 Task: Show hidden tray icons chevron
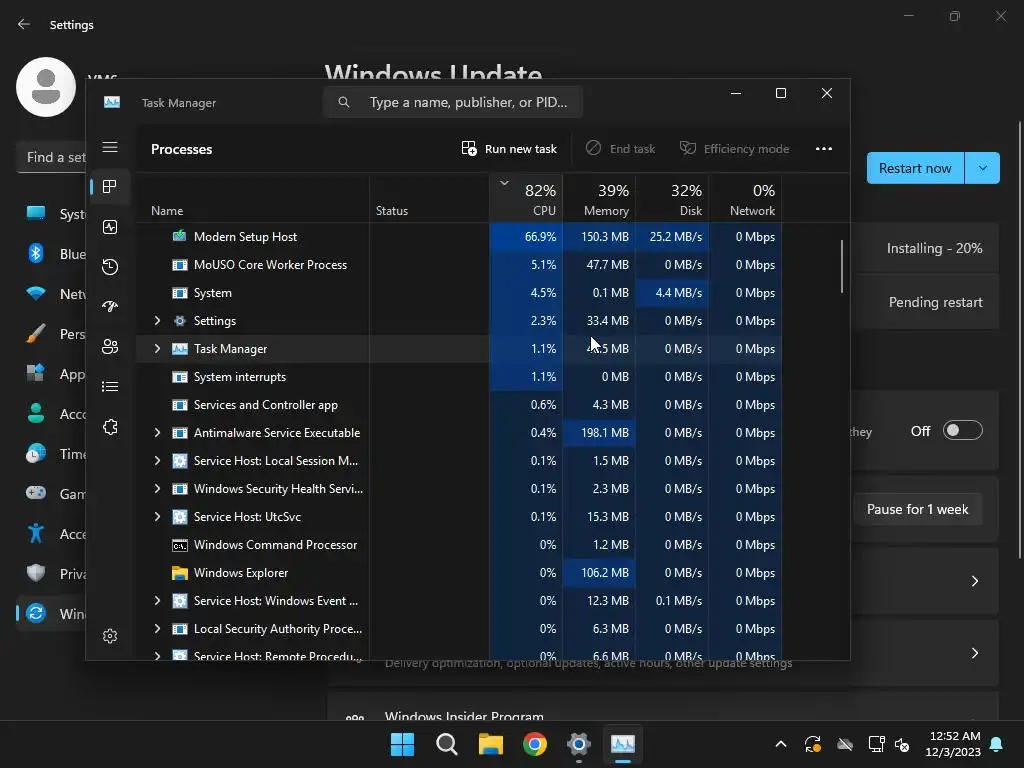tap(780, 744)
